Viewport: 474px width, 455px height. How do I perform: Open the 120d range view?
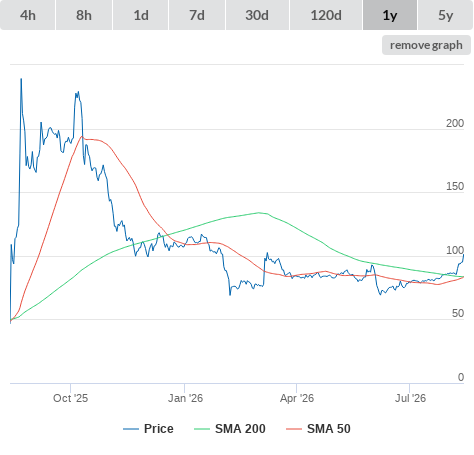click(326, 15)
